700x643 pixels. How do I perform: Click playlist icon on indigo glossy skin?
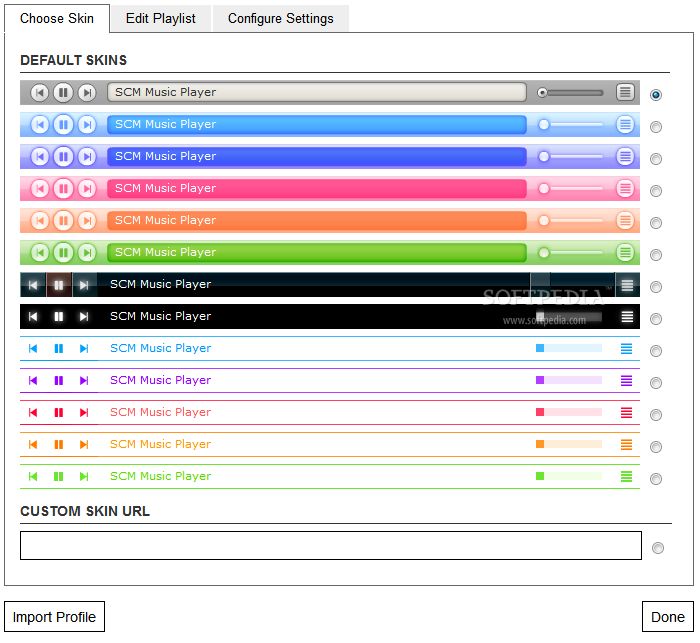[625, 157]
